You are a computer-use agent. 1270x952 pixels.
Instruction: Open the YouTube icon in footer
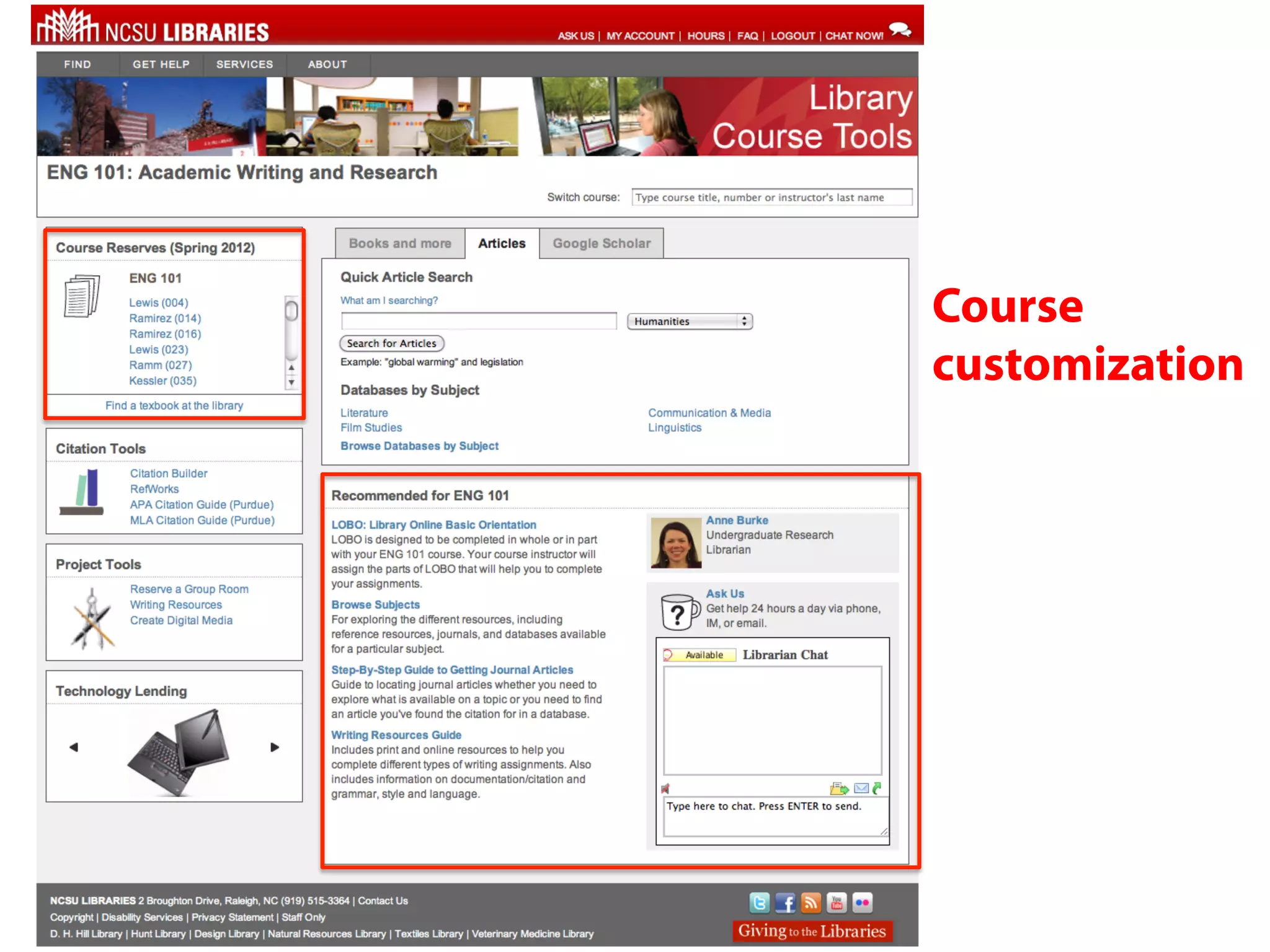pyautogui.click(x=837, y=902)
